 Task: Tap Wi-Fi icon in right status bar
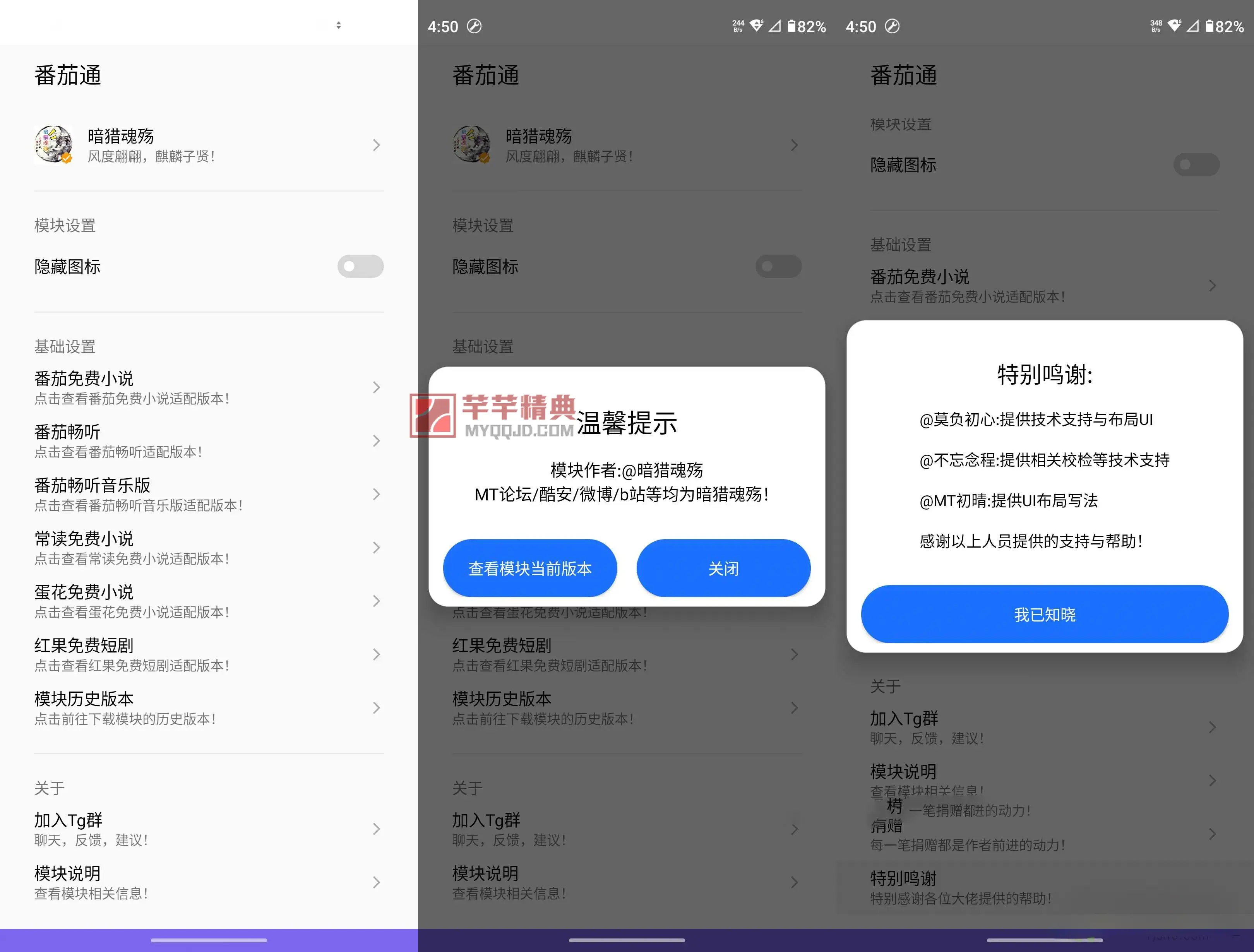coord(1174,26)
